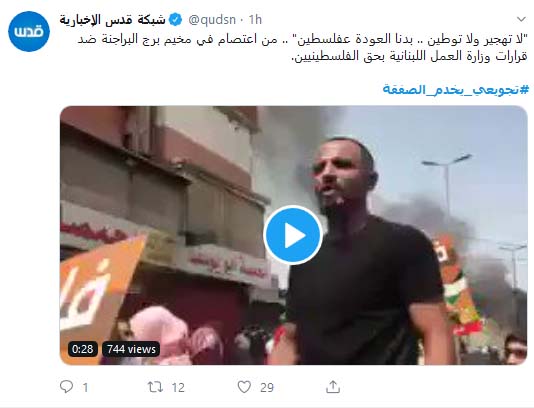534x408 pixels.
Task: Play the embedded video
Action: click(x=293, y=235)
